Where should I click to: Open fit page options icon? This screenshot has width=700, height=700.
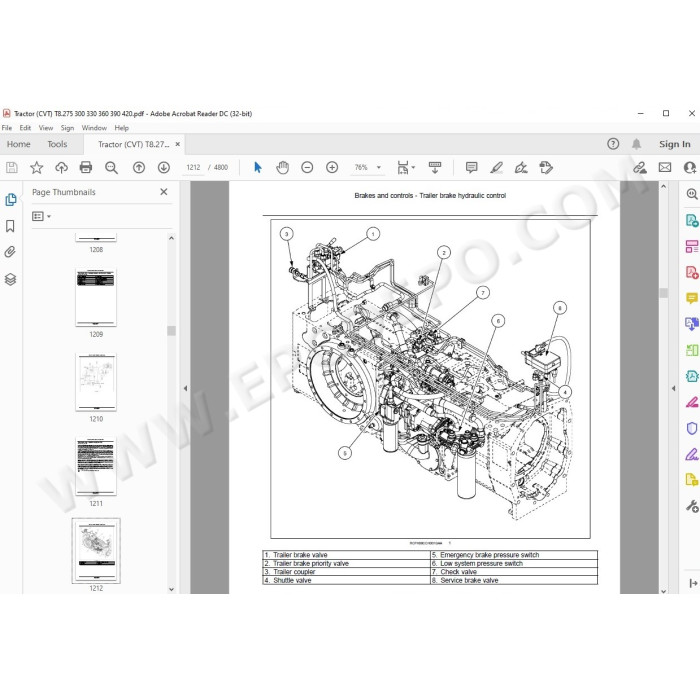405,167
